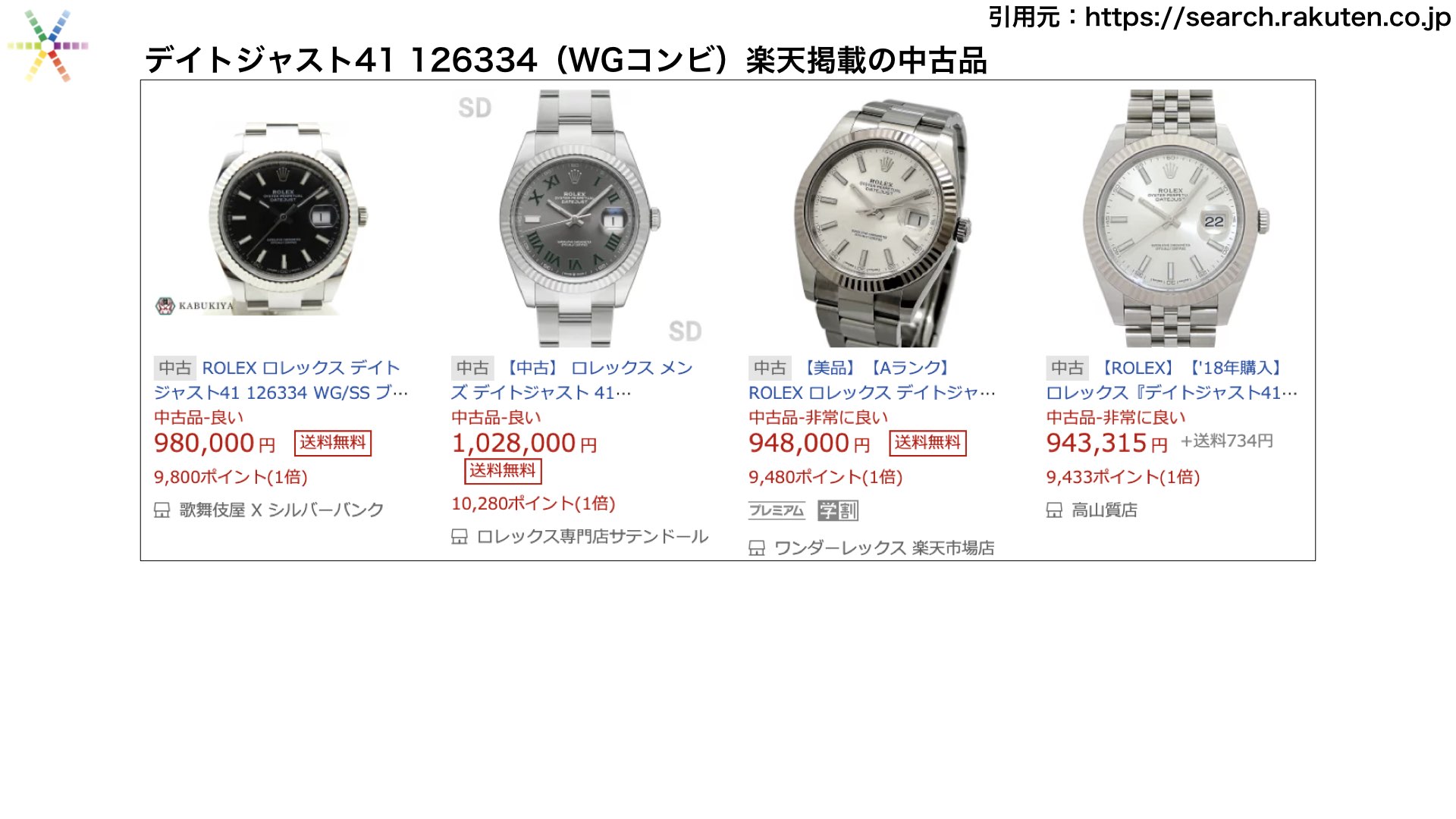Visit the 高山質店 shop link
Screen dimensions: 1456x819
pyautogui.click(x=1104, y=510)
